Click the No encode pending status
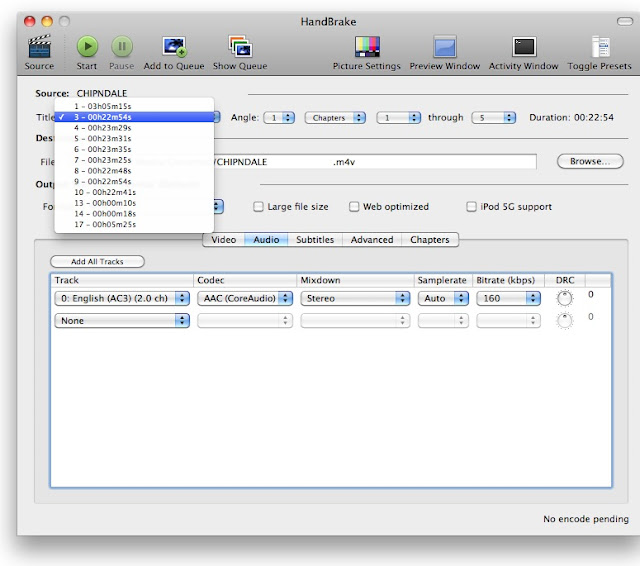This screenshot has width=640, height=566. point(586,519)
